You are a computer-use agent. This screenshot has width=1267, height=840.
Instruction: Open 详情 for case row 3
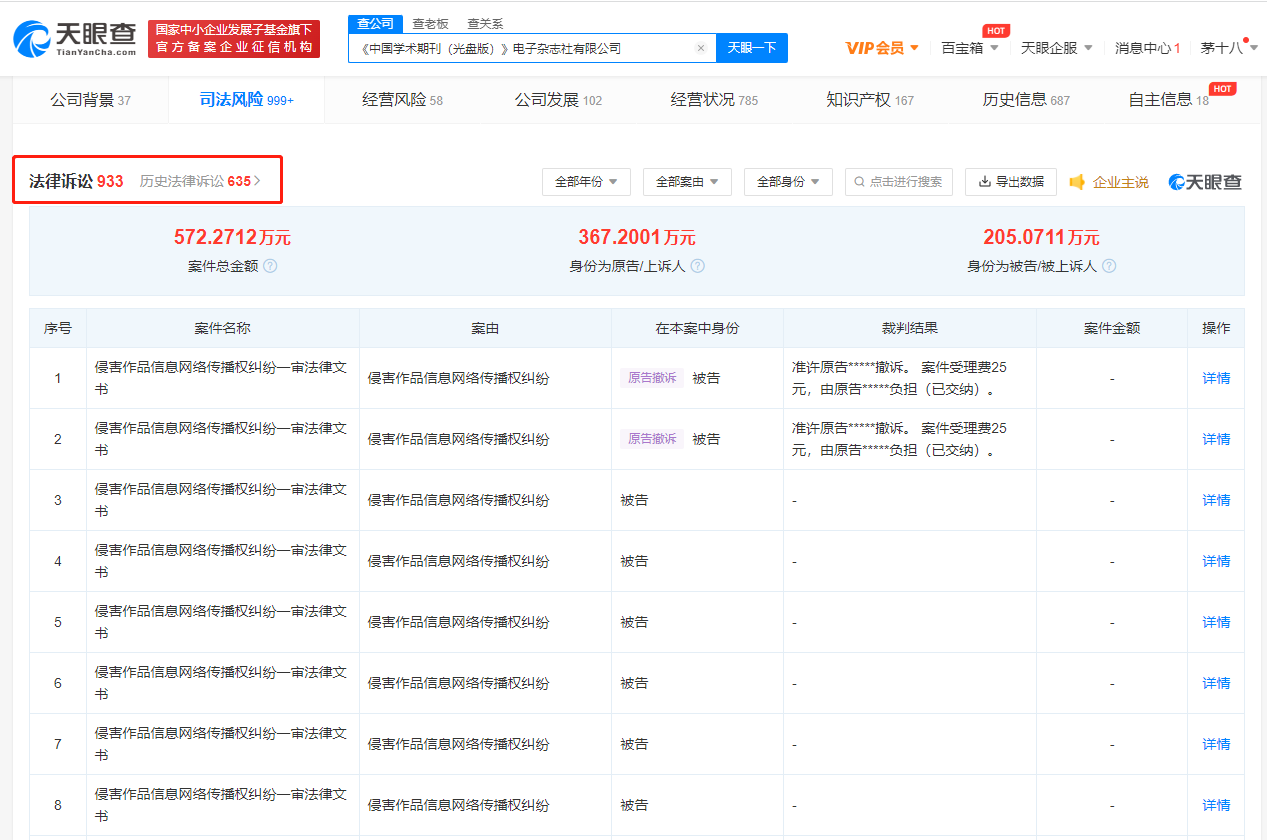click(1216, 500)
